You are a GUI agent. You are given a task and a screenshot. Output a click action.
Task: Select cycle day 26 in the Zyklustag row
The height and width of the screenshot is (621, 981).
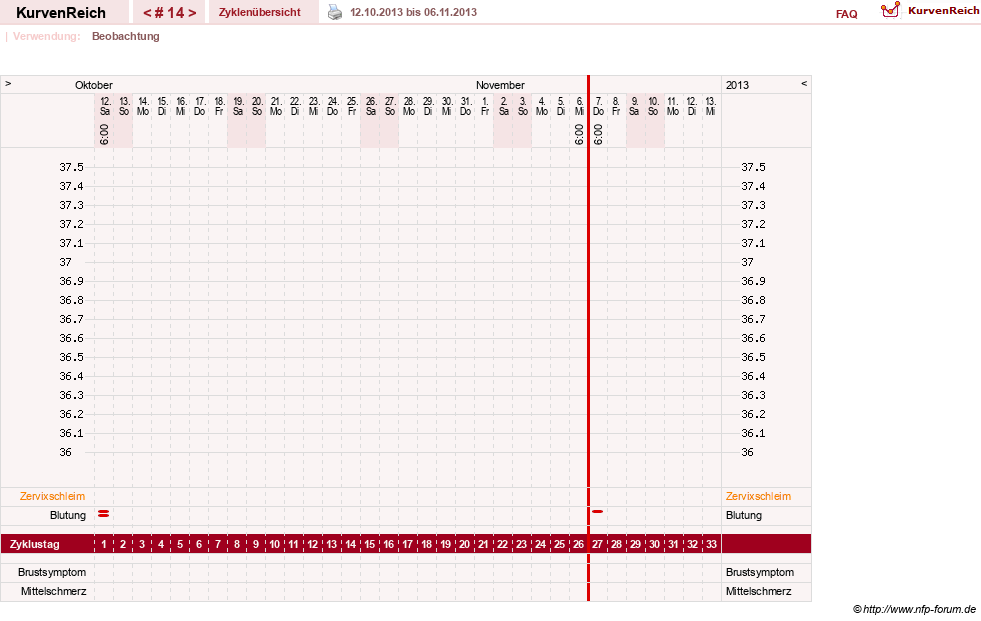click(579, 544)
